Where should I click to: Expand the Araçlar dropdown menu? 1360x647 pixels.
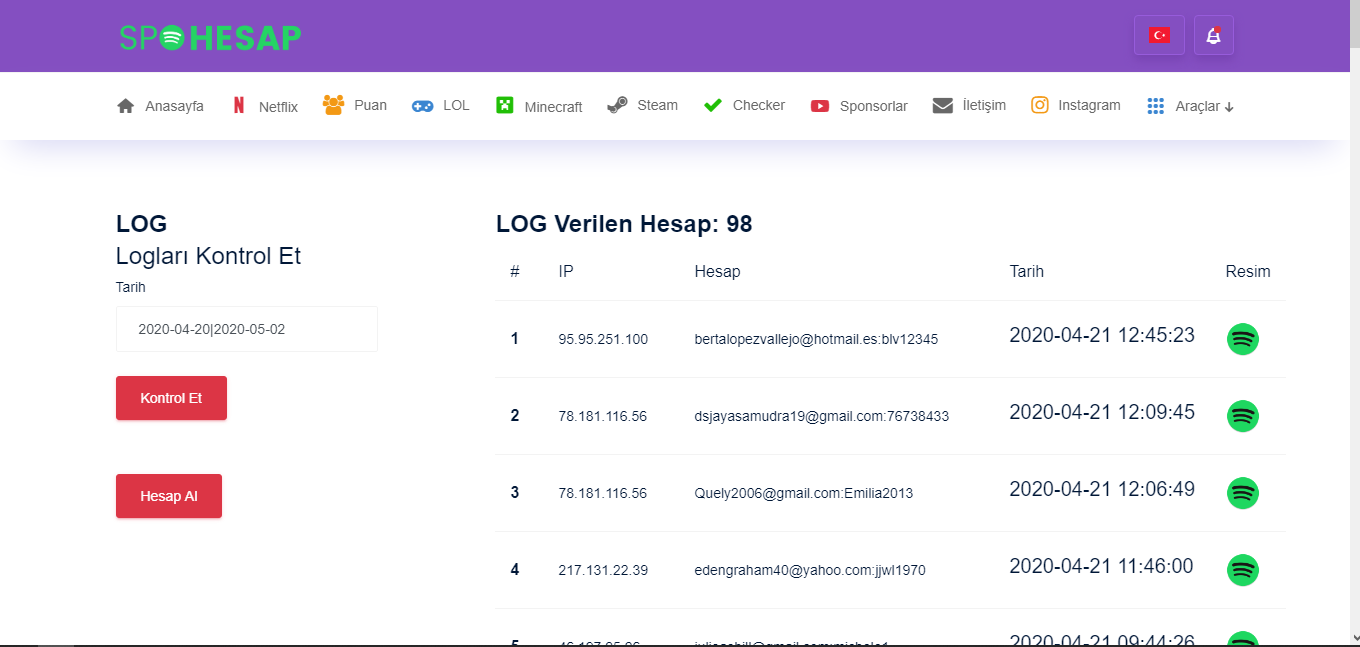(1191, 106)
